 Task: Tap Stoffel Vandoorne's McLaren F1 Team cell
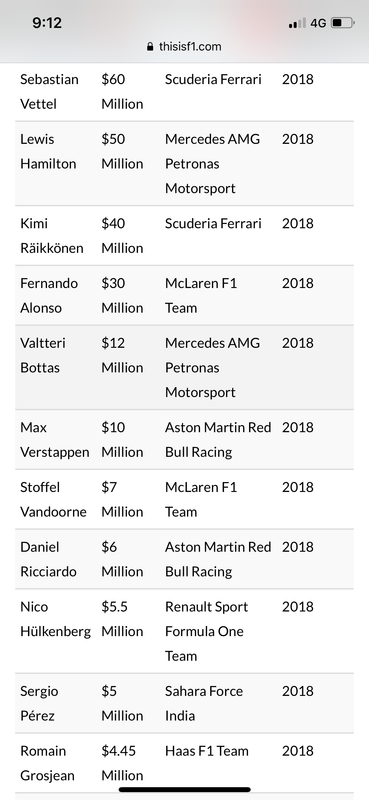(201, 499)
